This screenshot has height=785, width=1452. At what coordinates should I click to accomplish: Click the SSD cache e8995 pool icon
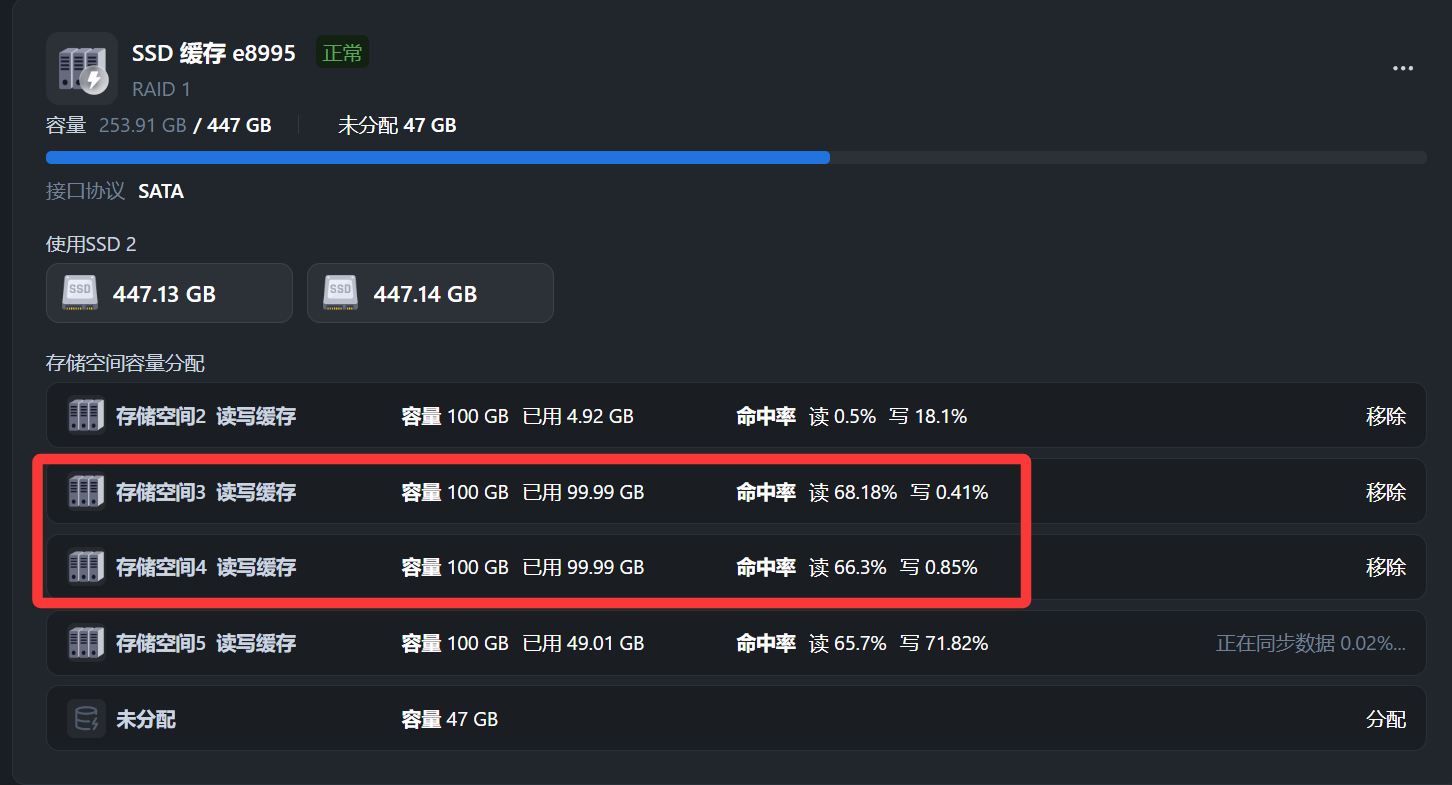point(82,68)
